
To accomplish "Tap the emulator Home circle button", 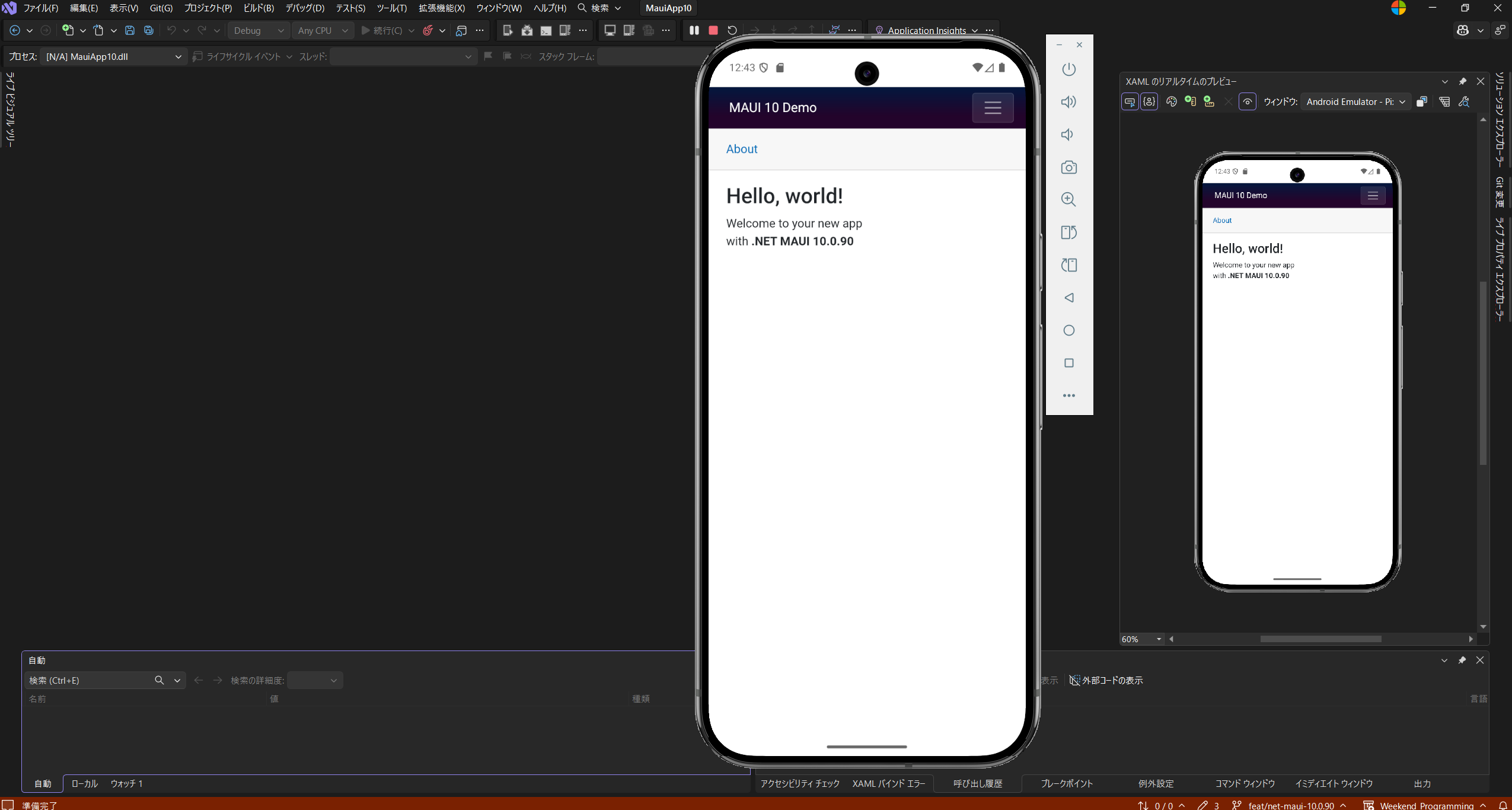I will (x=1068, y=330).
